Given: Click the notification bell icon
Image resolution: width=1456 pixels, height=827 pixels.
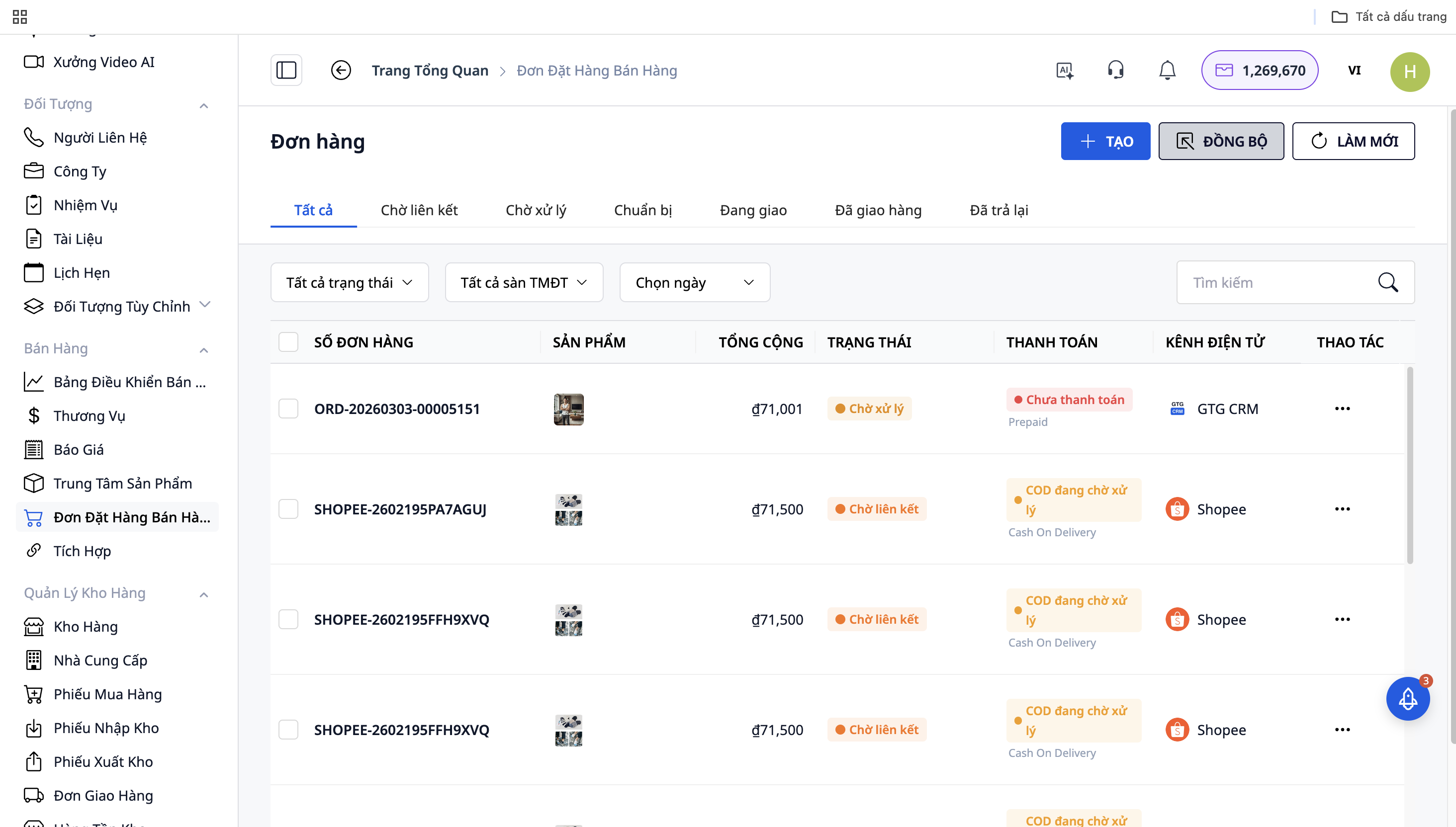Looking at the screenshot, I should click(1167, 71).
